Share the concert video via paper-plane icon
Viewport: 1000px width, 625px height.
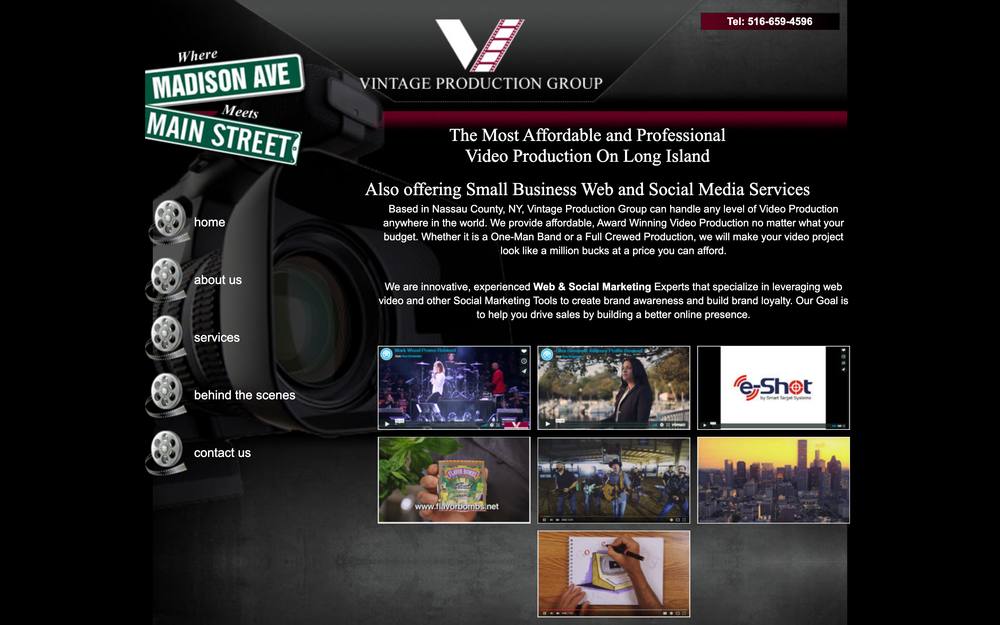[x=524, y=371]
